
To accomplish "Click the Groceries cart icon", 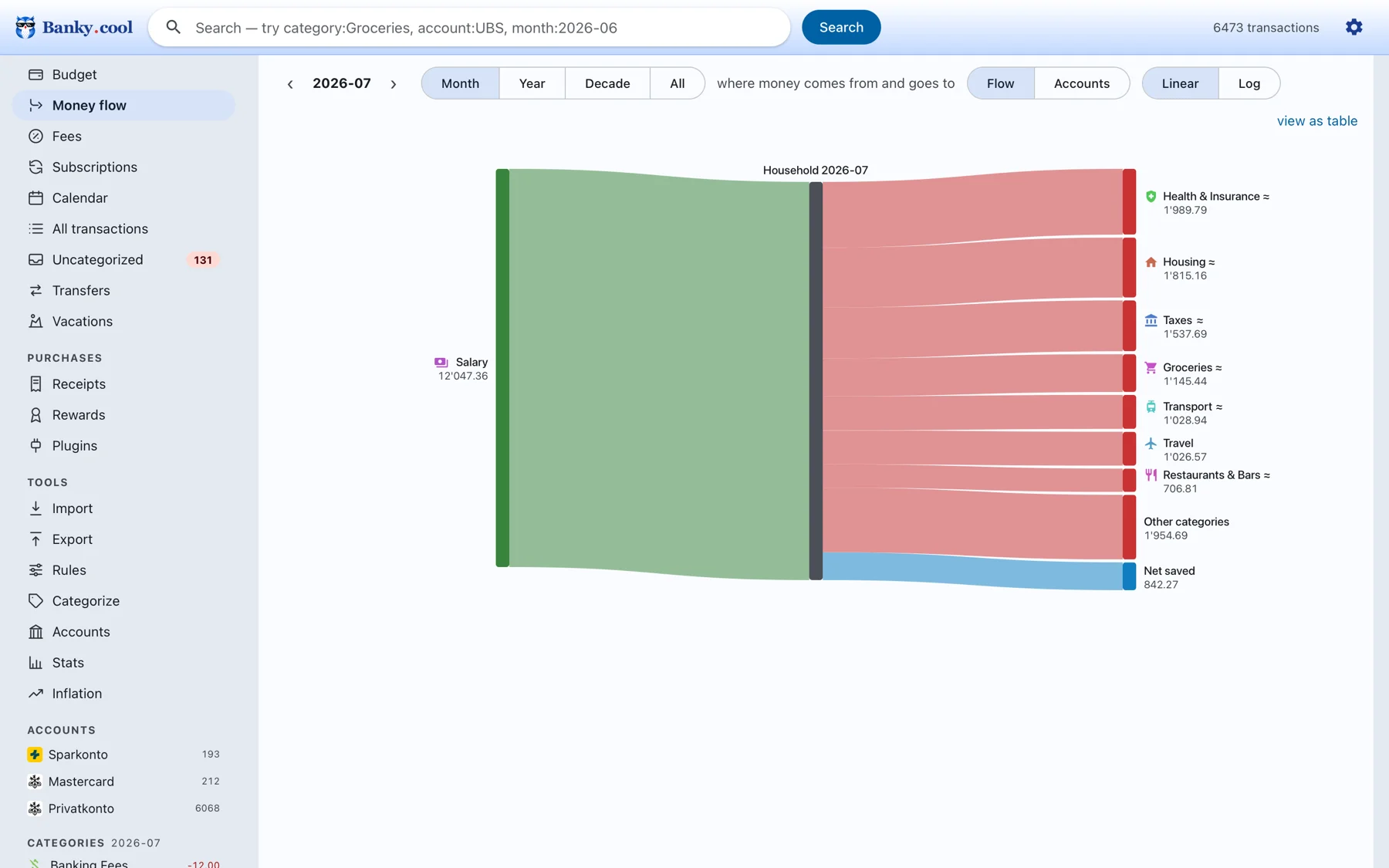I will pyautogui.click(x=1151, y=367).
